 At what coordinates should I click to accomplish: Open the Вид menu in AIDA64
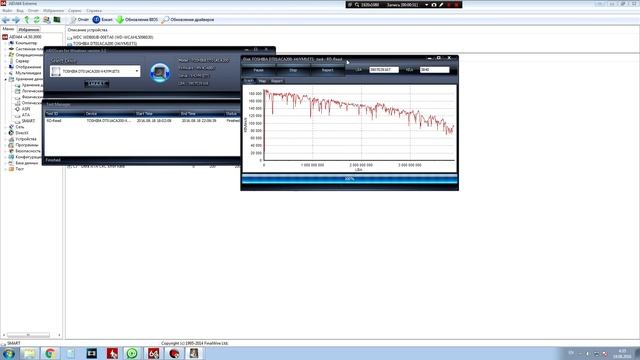[20, 11]
